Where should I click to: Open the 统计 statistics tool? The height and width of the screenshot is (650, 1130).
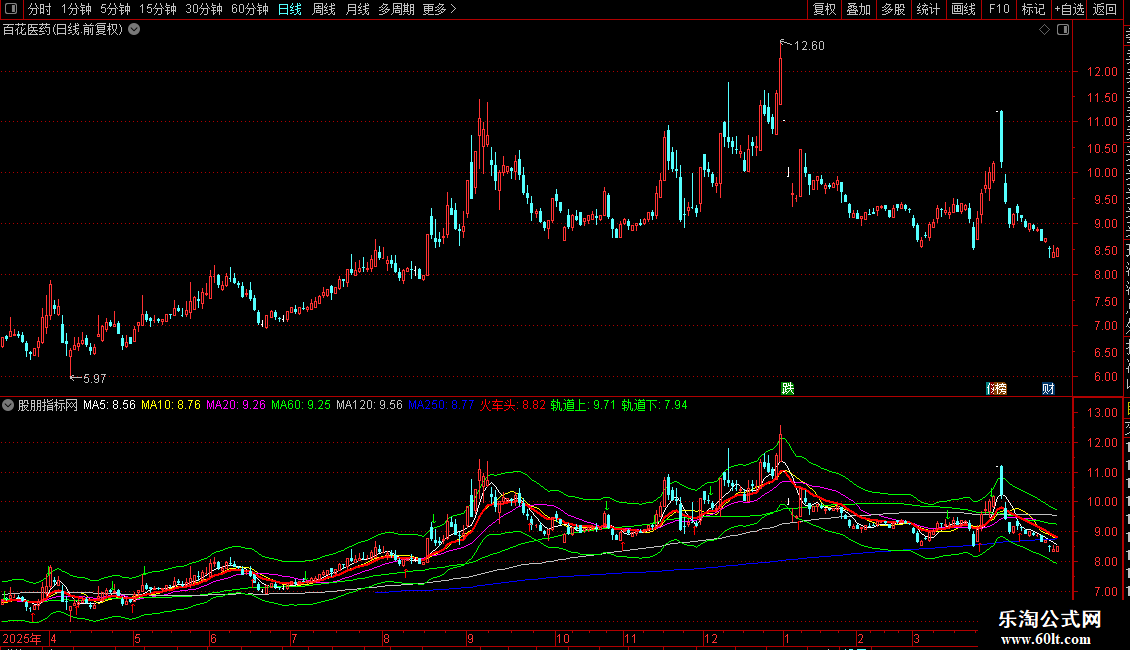click(x=928, y=9)
